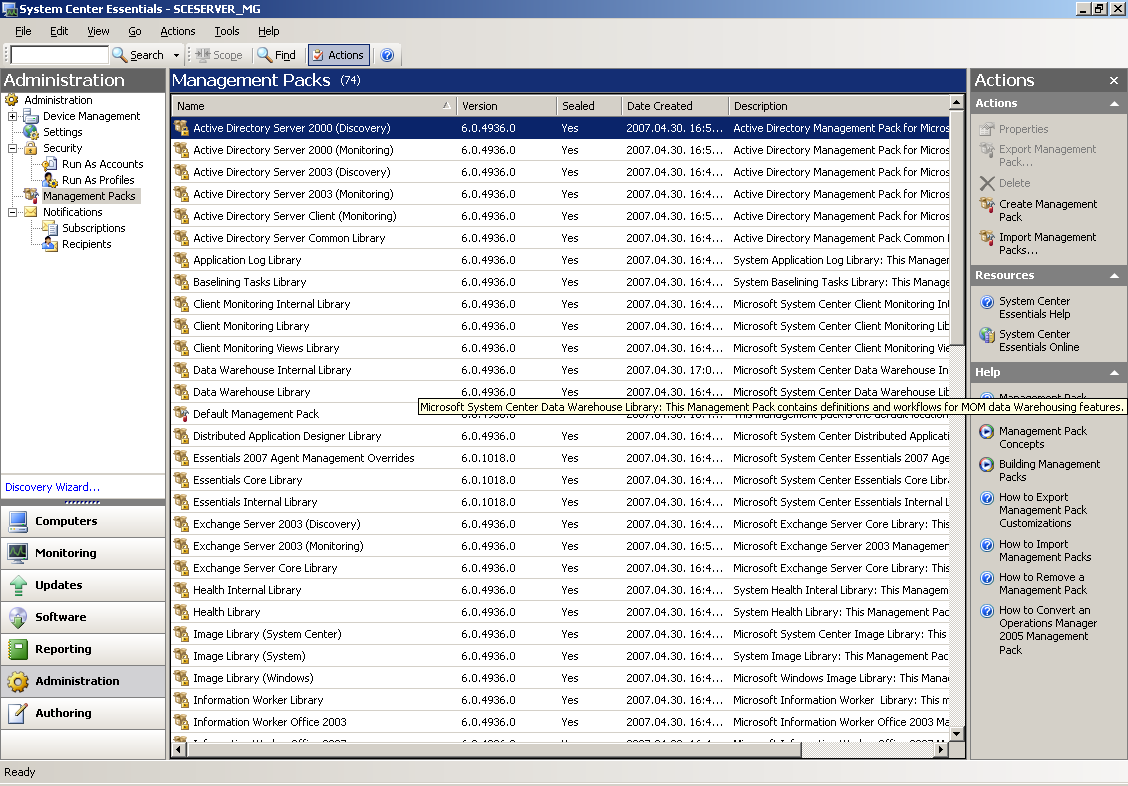Viewport: 1128px width, 786px height.
Task: Open the Go menu
Action: coord(135,31)
